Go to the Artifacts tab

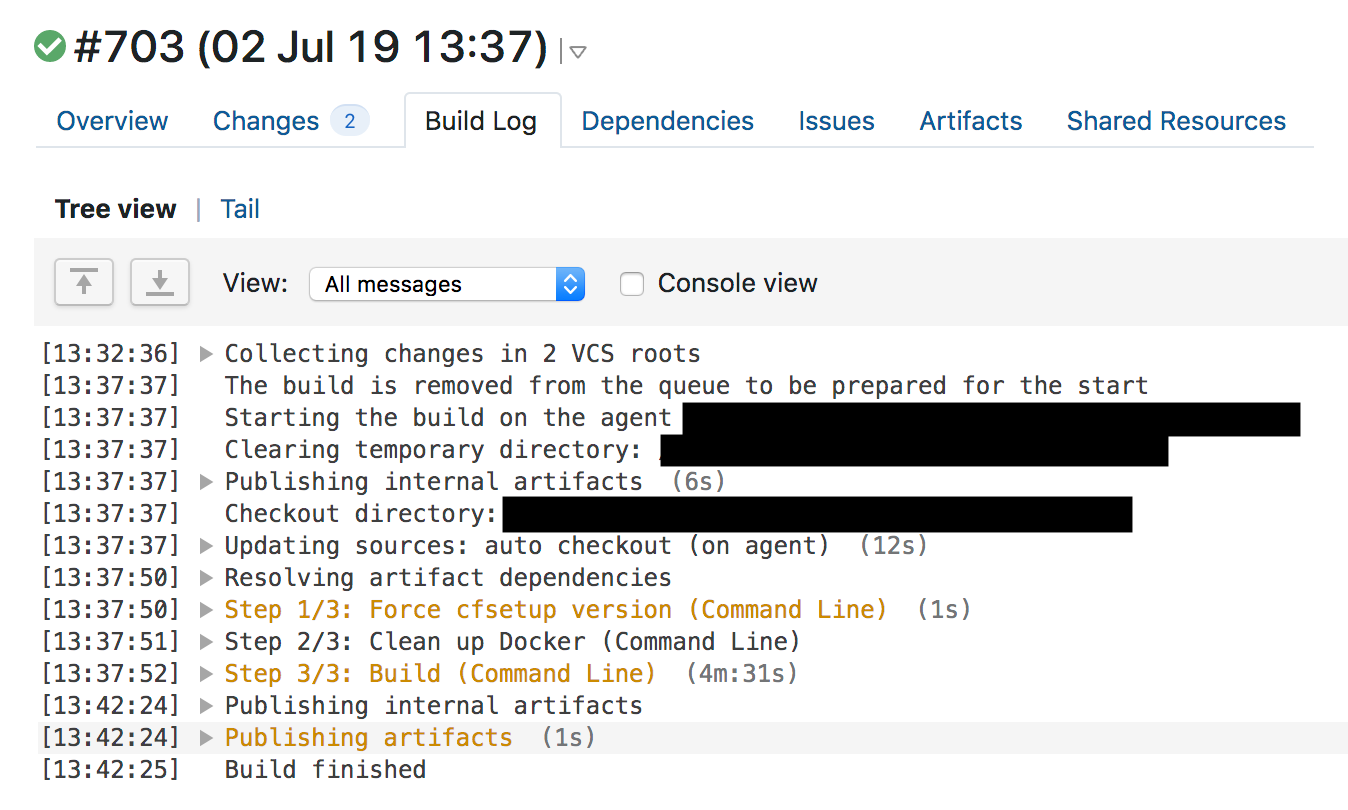coord(971,121)
